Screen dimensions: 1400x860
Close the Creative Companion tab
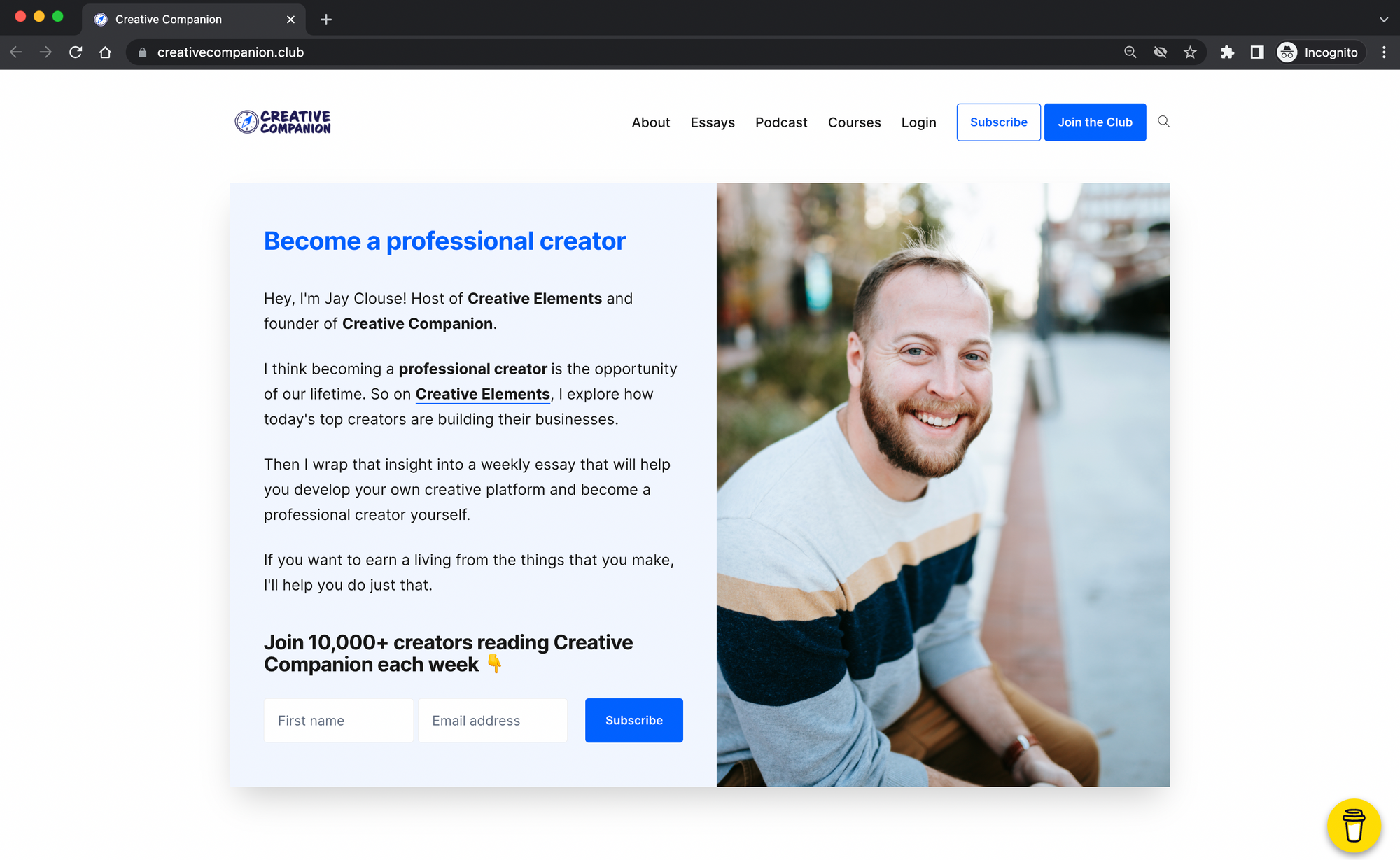click(x=290, y=20)
